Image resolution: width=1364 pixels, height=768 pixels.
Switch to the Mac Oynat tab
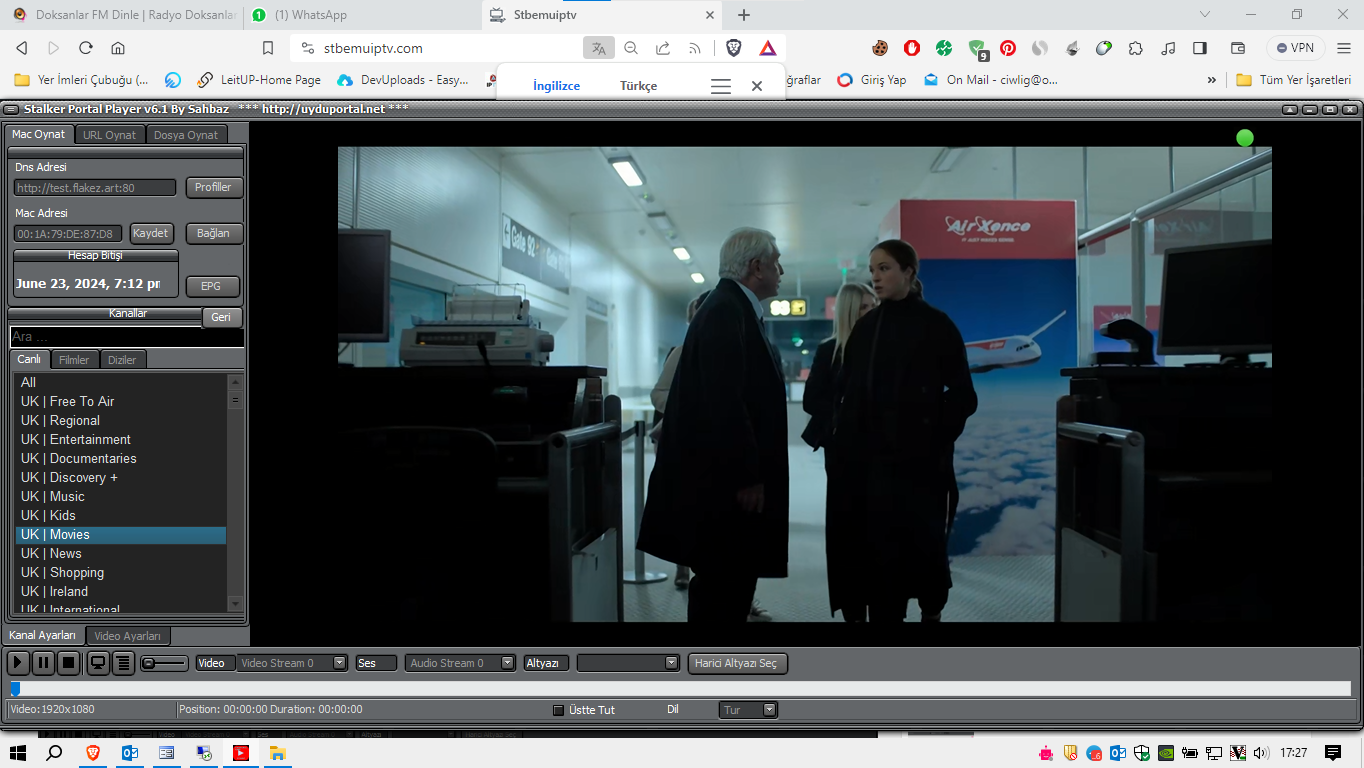[39, 134]
